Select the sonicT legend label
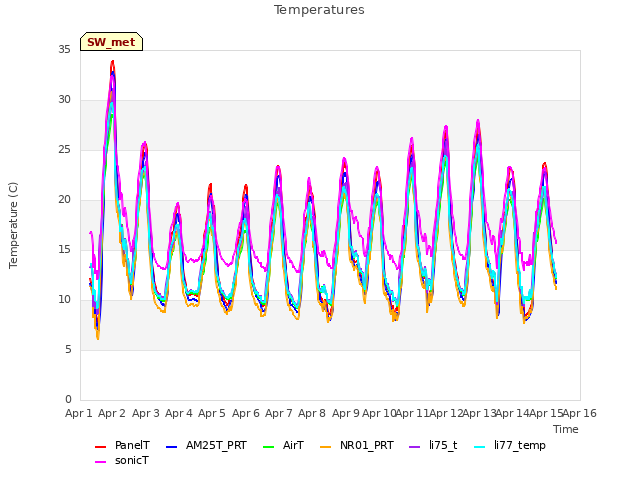The height and width of the screenshot is (480, 640). [x=132, y=460]
